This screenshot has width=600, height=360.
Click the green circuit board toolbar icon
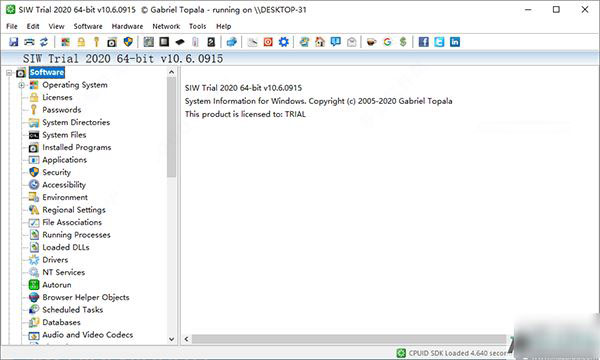coord(148,42)
